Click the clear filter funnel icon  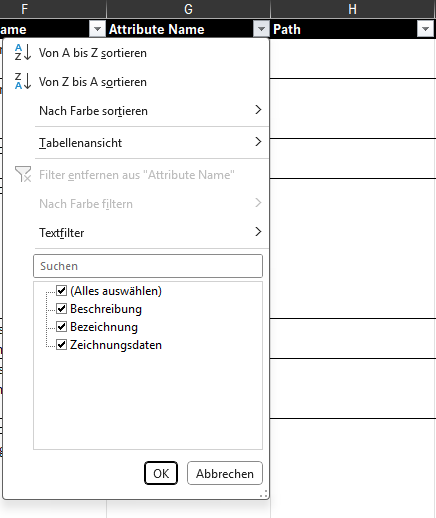[x=23, y=174]
